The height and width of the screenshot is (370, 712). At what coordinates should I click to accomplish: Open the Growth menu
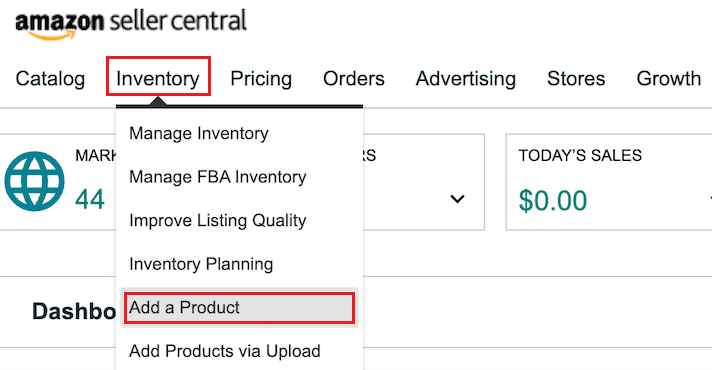(669, 79)
